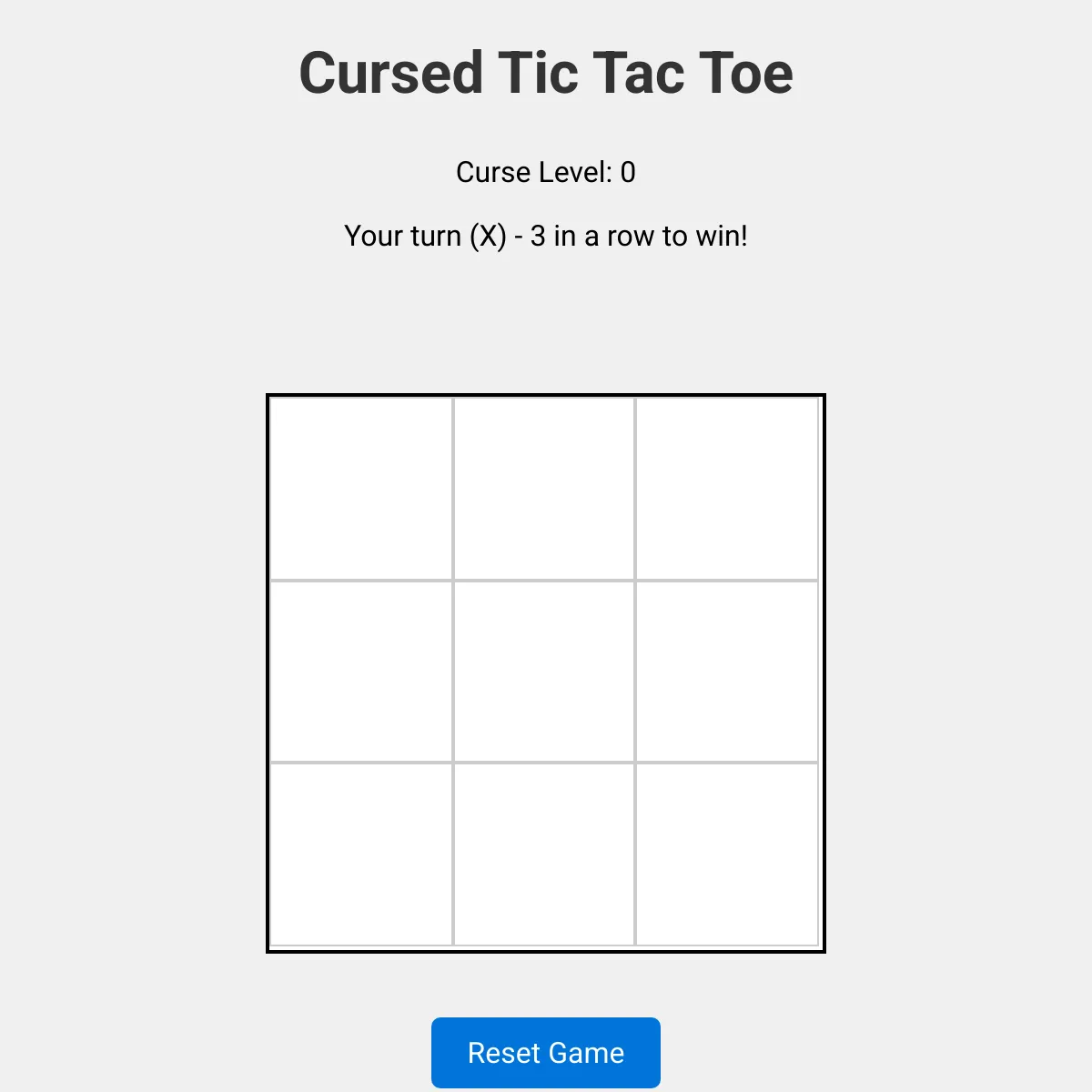Choose the center cell of the middle row

(544, 672)
